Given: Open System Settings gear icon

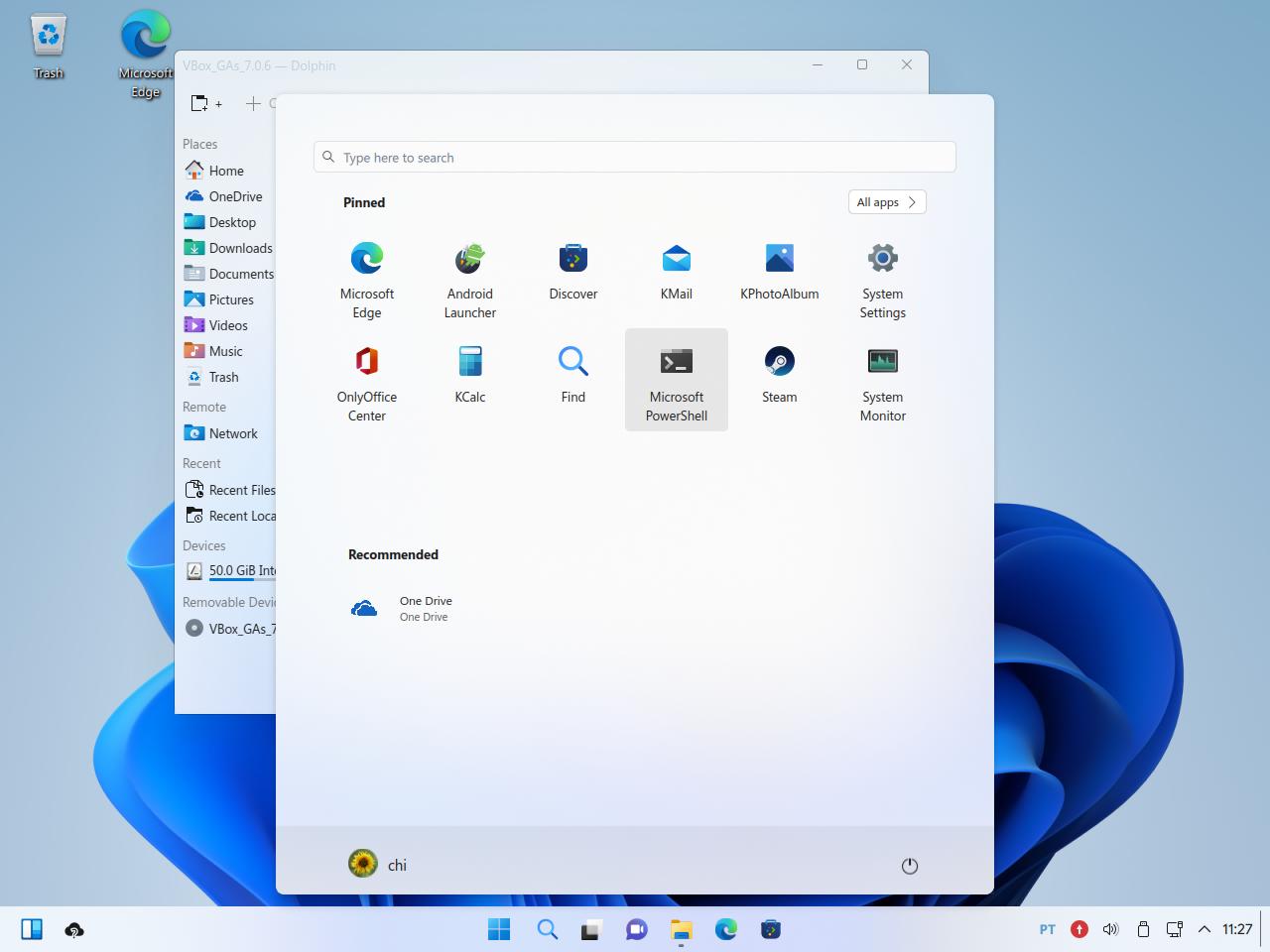Looking at the screenshot, I should (883, 278).
